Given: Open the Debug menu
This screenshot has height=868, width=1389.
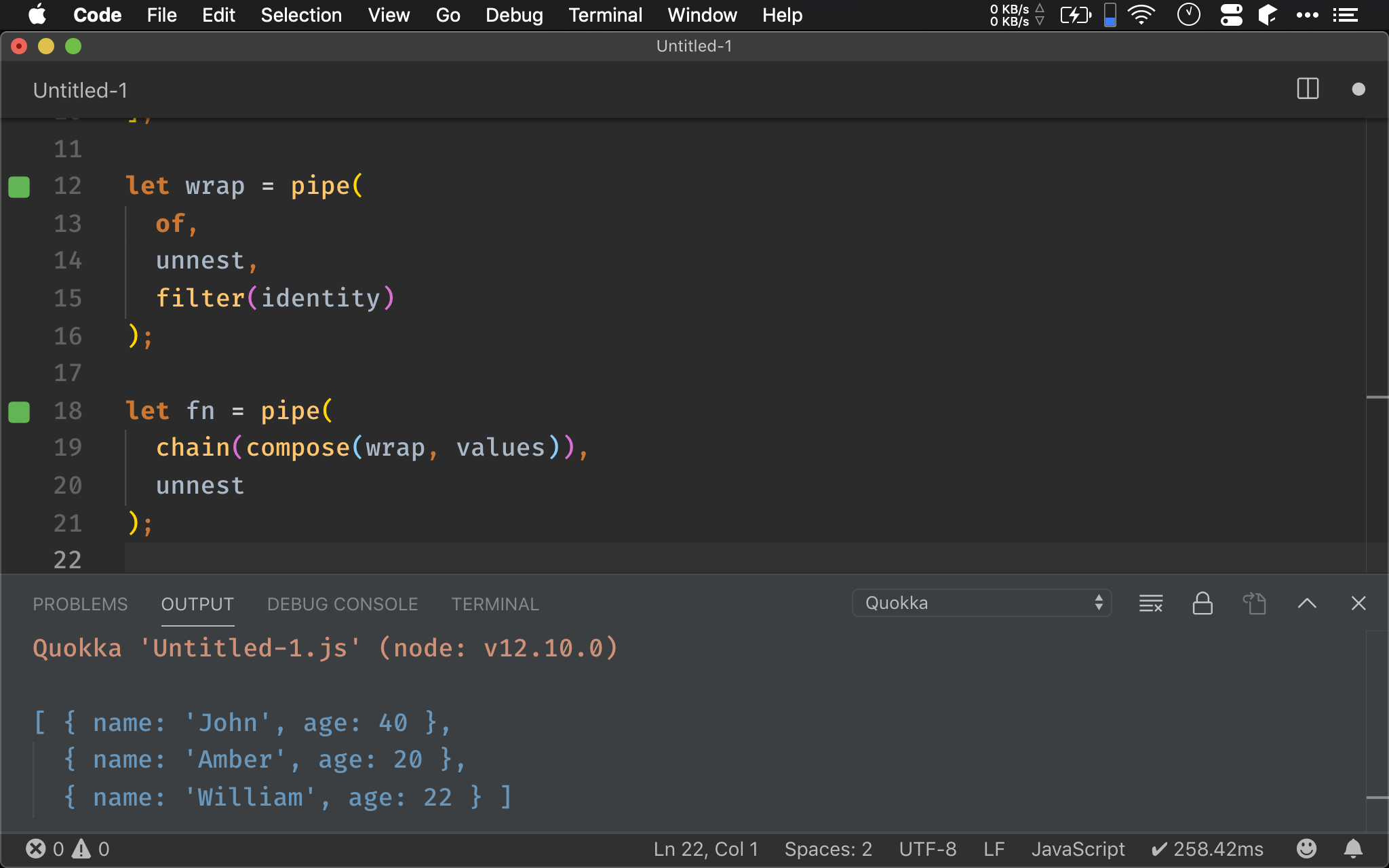Looking at the screenshot, I should point(514,15).
